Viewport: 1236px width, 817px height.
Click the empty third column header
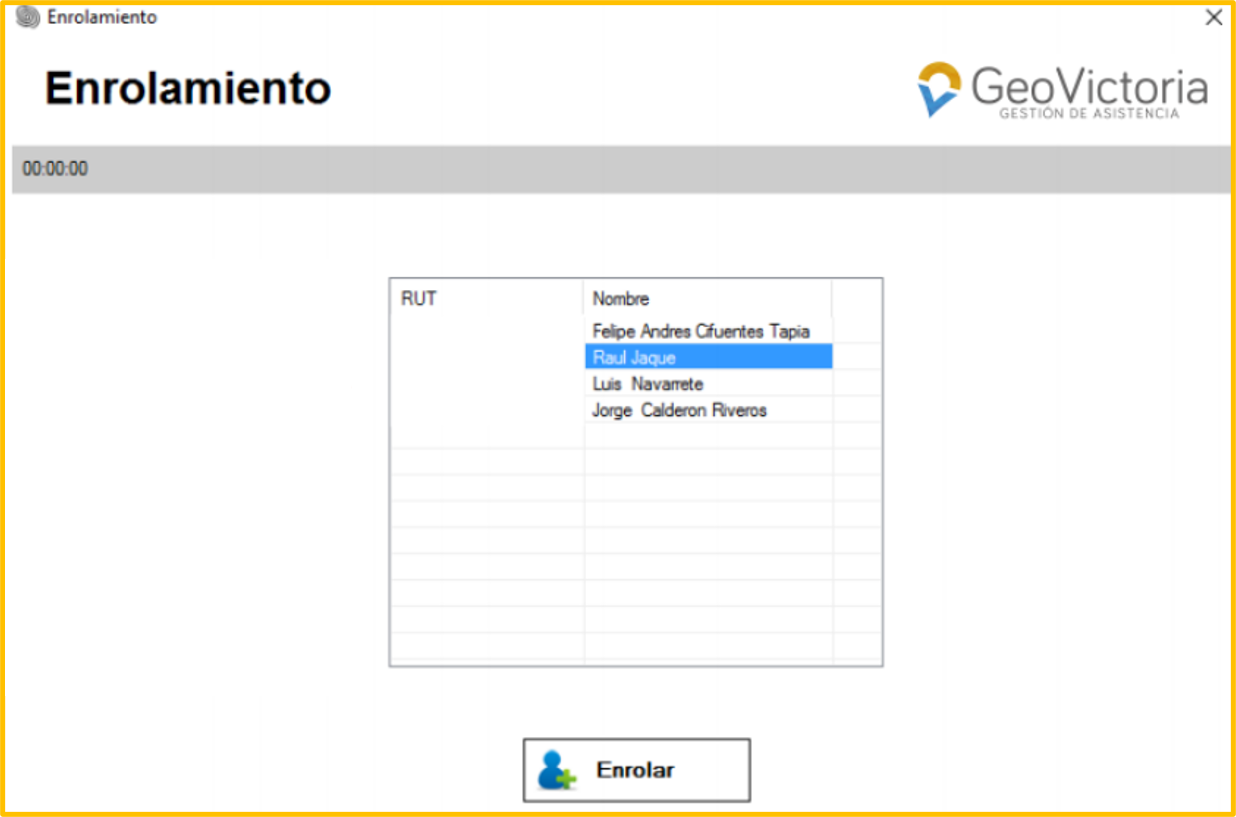856,298
